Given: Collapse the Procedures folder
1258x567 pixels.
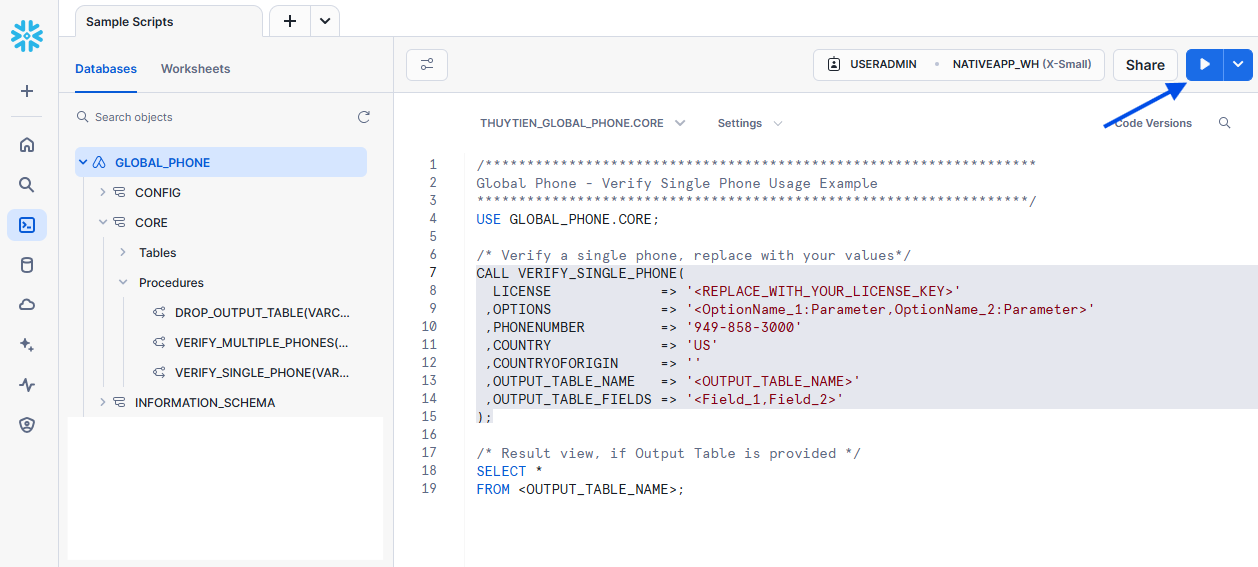Looking at the screenshot, I should 122,283.
